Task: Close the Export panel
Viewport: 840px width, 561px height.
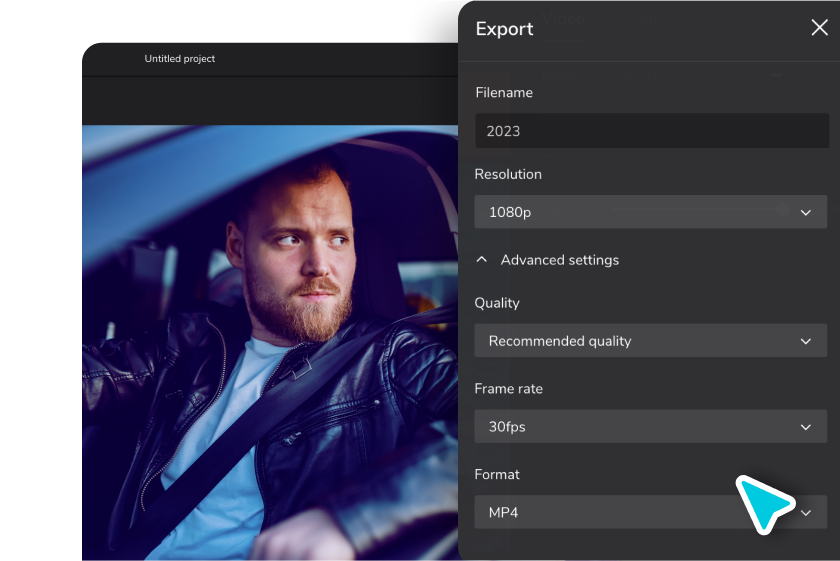Action: coord(819,27)
